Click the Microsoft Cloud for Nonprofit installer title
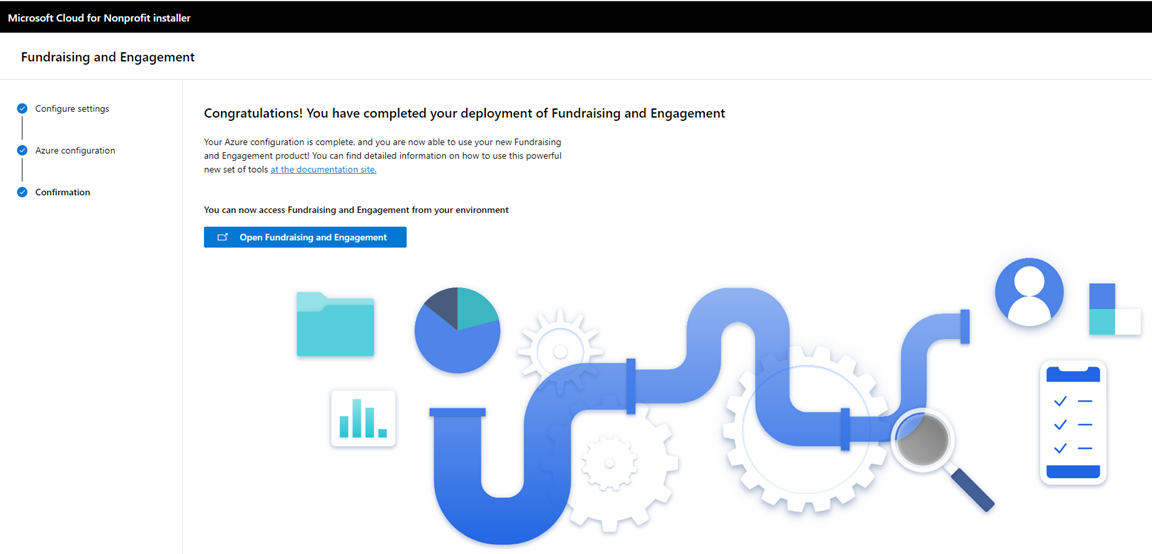 (x=99, y=18)
